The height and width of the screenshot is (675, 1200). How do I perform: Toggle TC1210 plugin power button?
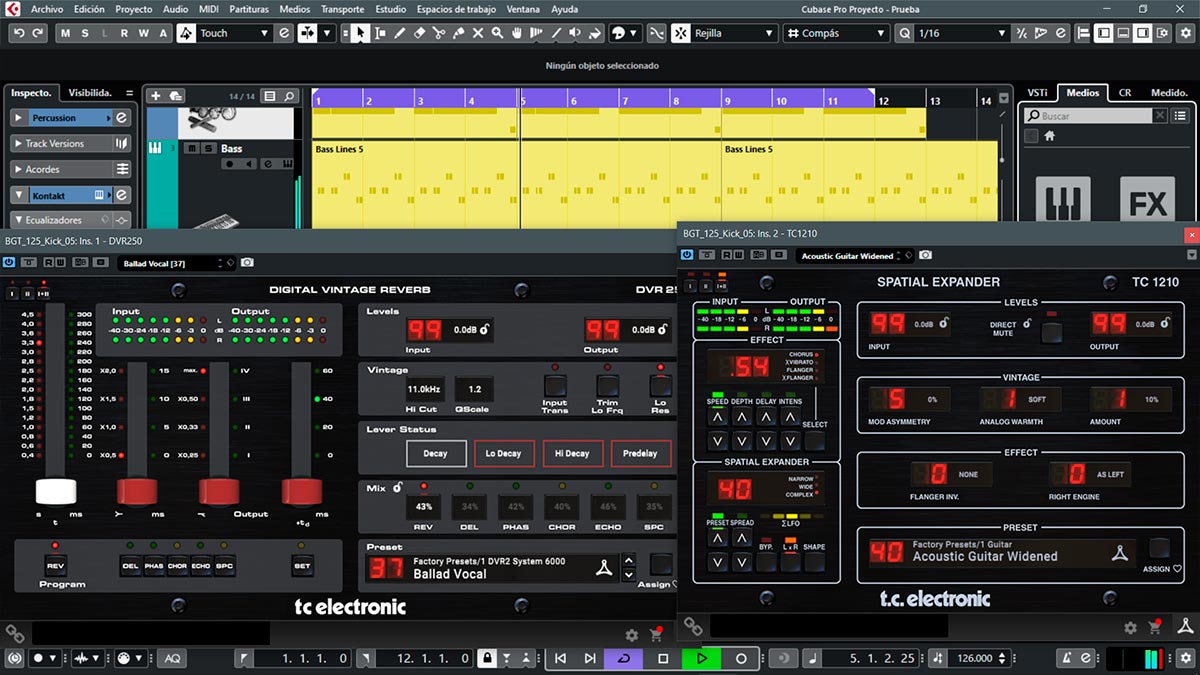point(687,256)
